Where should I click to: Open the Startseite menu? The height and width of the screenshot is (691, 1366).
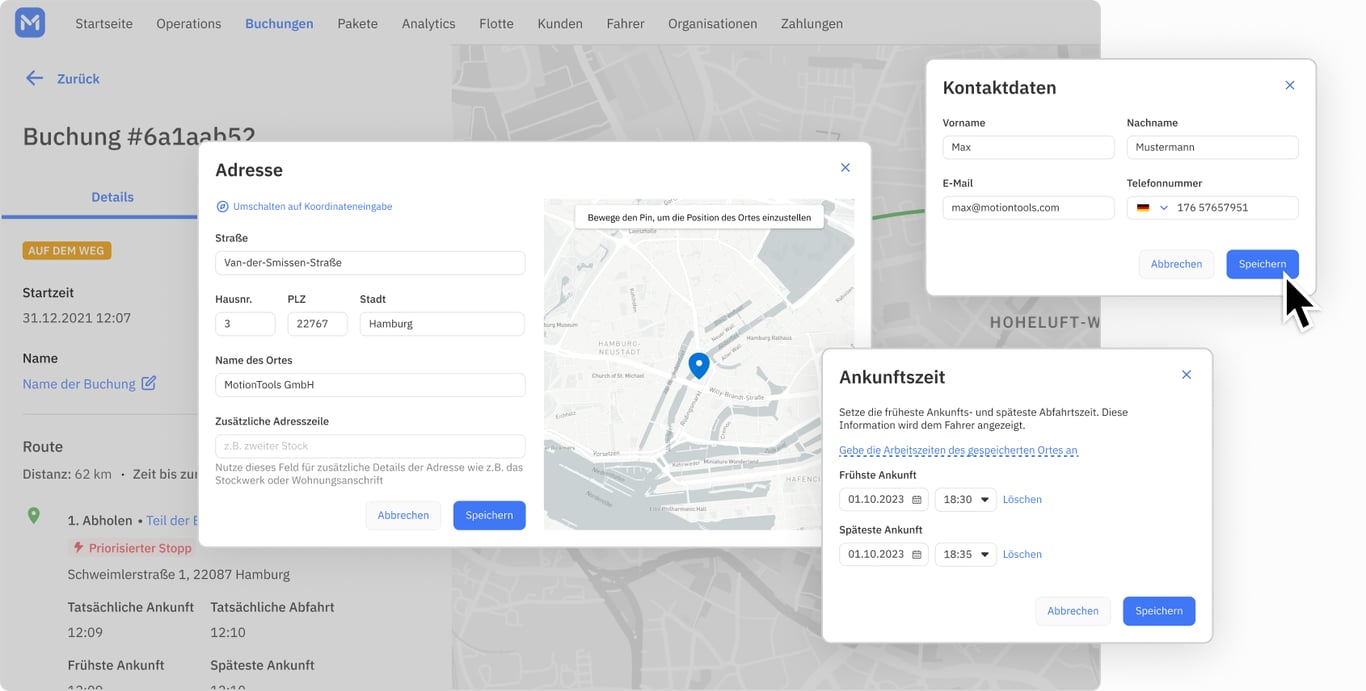tap(104, 23)
